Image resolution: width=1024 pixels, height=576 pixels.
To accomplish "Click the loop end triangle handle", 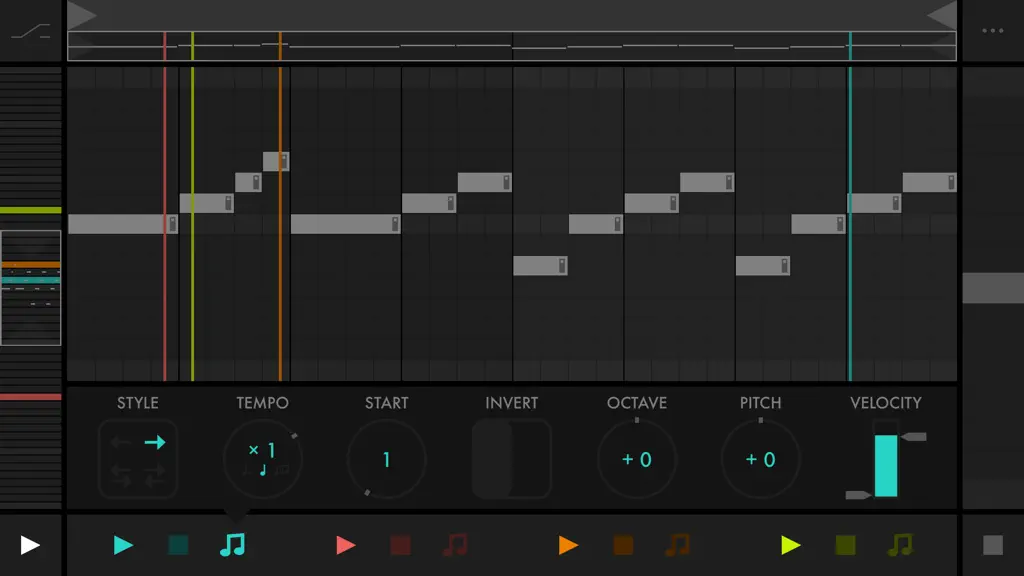I will click(x=942, y=16).
